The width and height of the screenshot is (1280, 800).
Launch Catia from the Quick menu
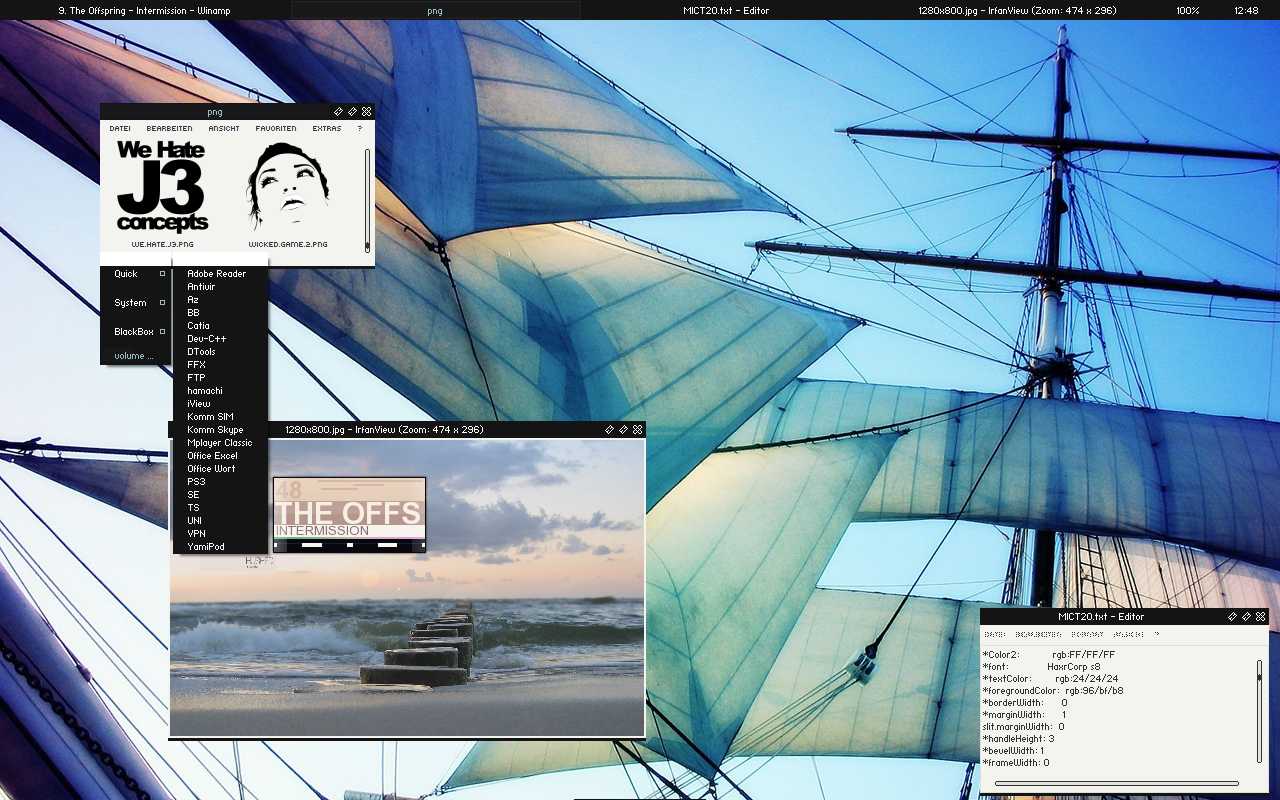221,326
